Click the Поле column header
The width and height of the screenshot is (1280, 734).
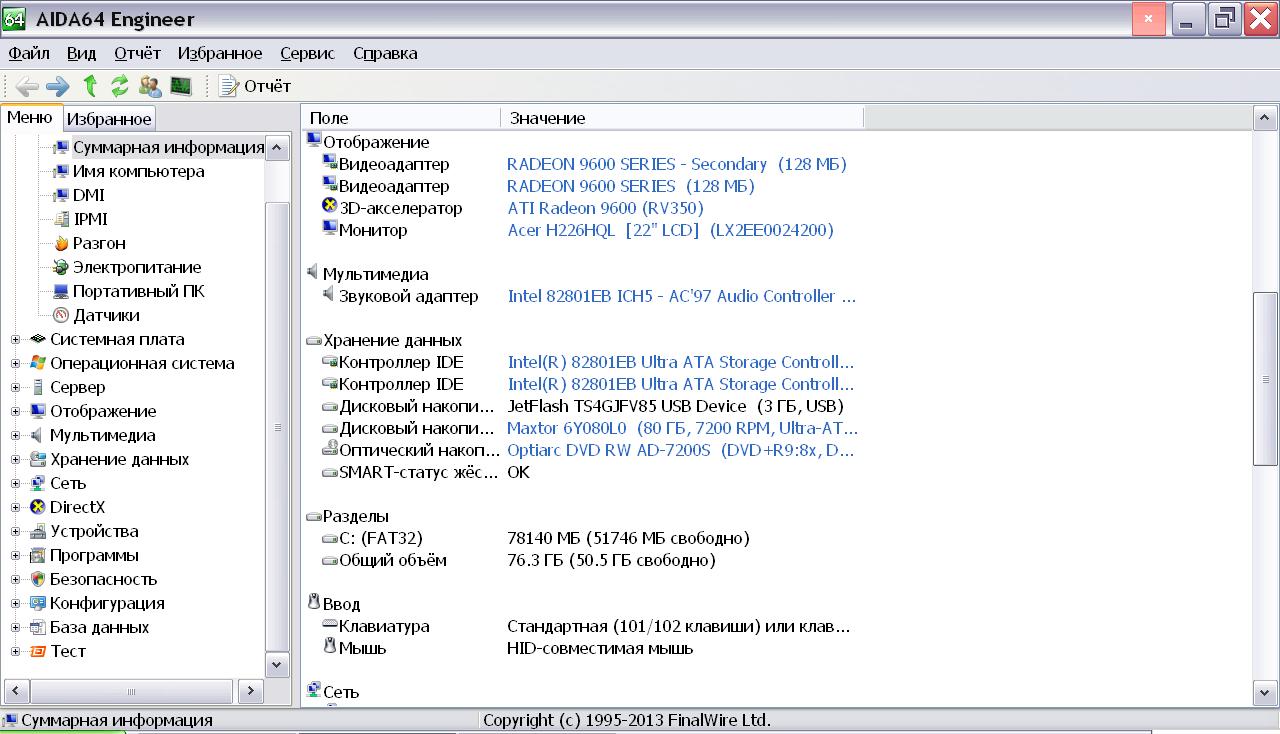point(401,118)
